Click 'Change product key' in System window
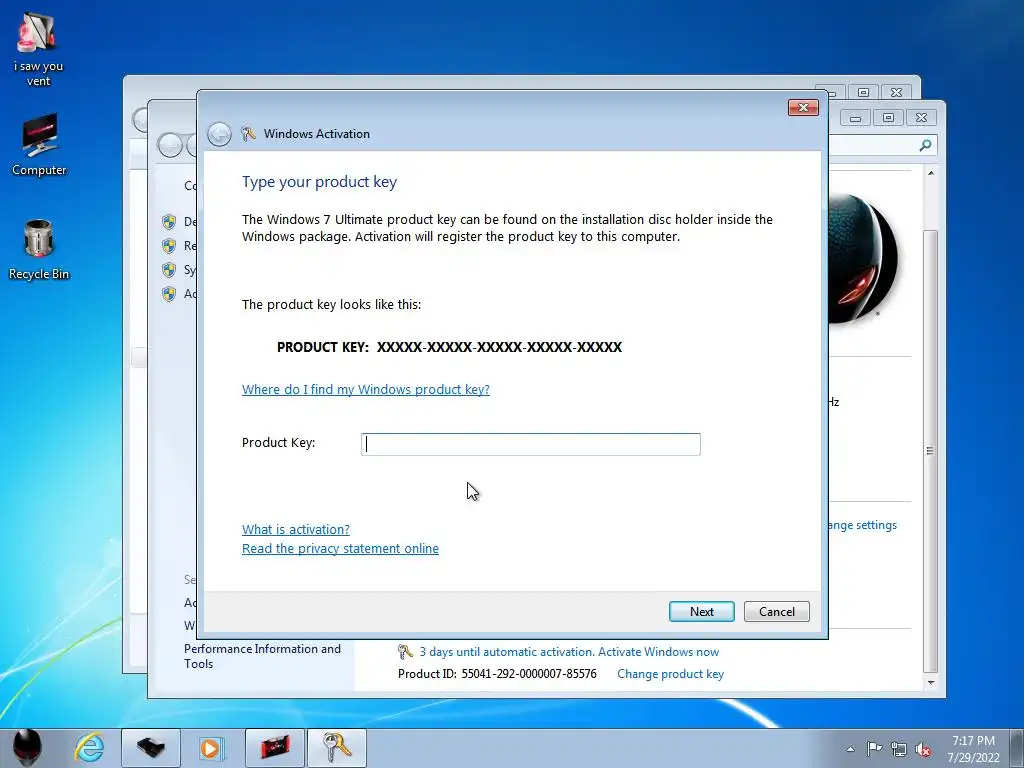Viewport: 1024px width, 768px height. 670,674
